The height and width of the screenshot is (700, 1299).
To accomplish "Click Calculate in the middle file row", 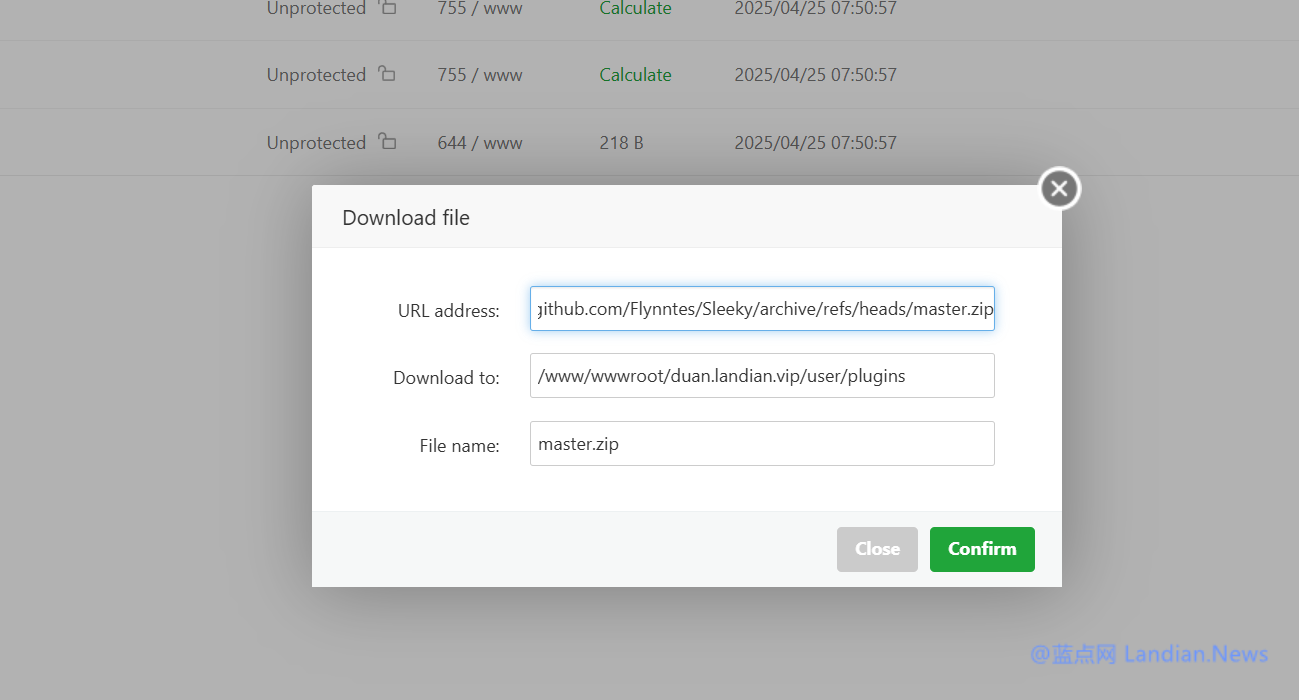I will pyautogui.click(x=635, y=75).
